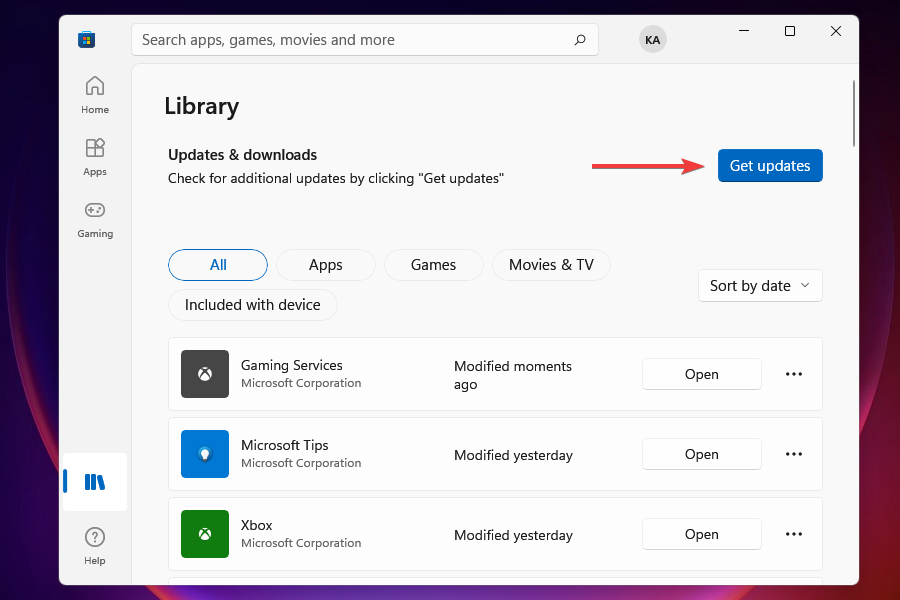The height and width of the screenshot is (600, 900).
Task: Click the Microsoft Tips app icon
Action: pyautogui.click(x=205, y=454)
